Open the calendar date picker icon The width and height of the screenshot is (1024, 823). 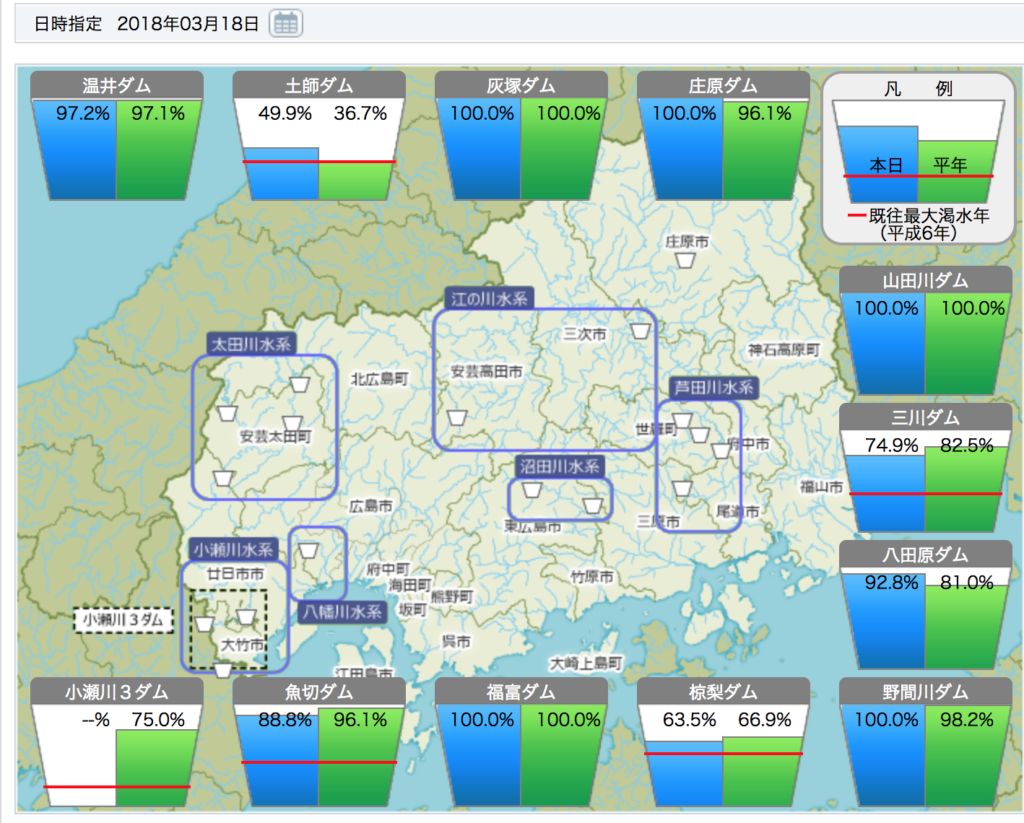point(287,24)
